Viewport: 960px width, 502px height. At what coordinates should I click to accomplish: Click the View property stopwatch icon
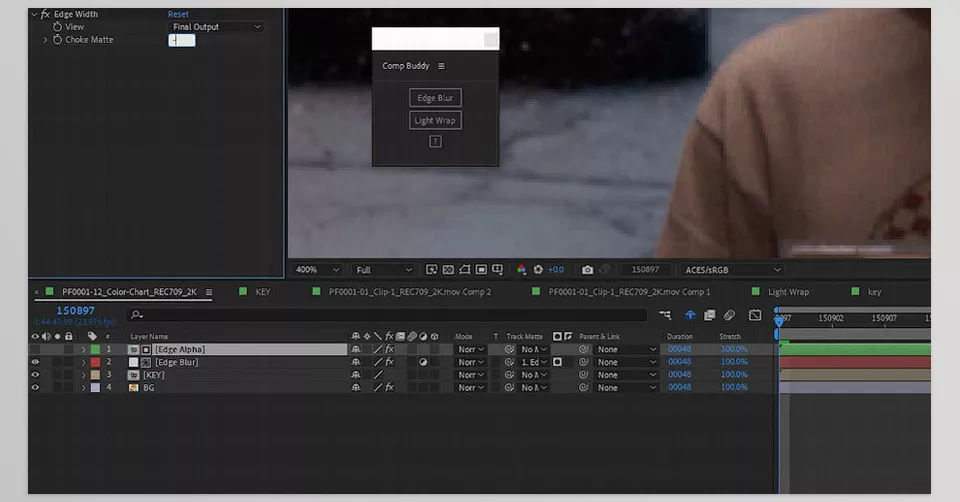(x=58, y=27)
